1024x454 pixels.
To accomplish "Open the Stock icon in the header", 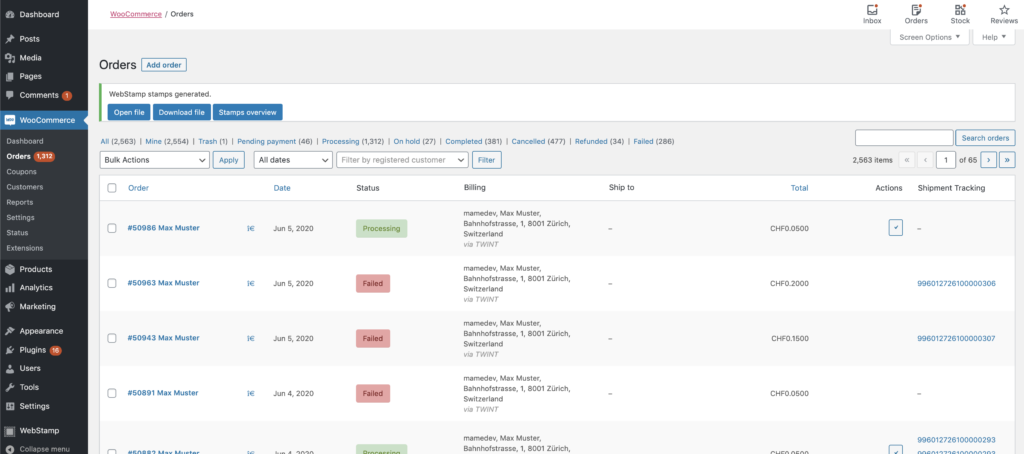I will (959, 10).
